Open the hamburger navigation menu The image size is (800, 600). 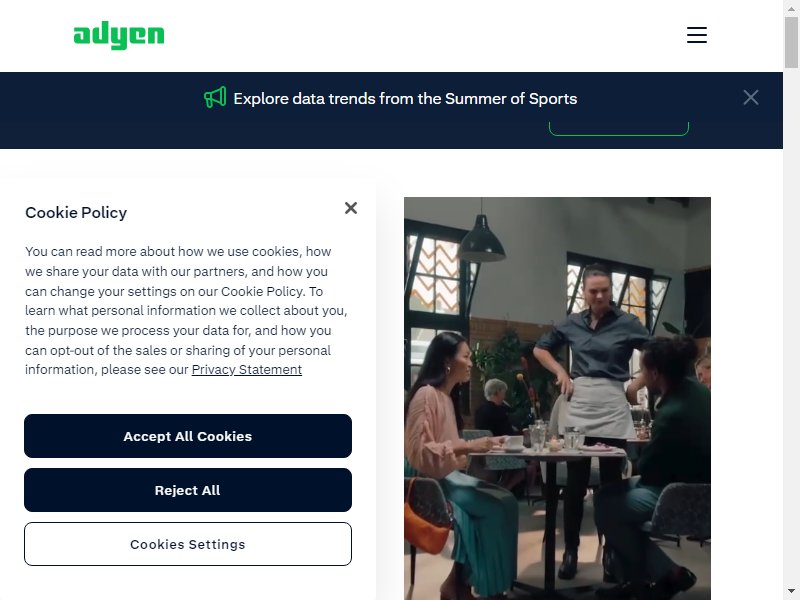696,35
